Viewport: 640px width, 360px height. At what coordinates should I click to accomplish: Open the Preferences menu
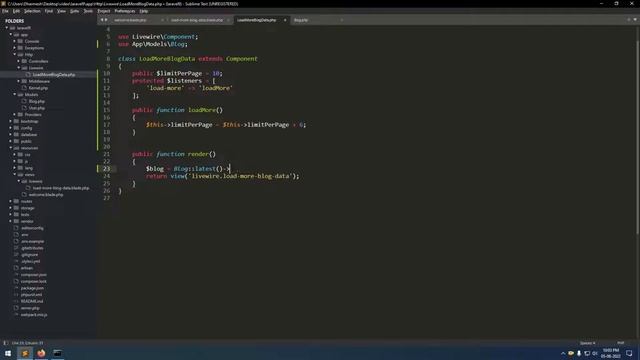pyautogui.click(x=124, y=11)
